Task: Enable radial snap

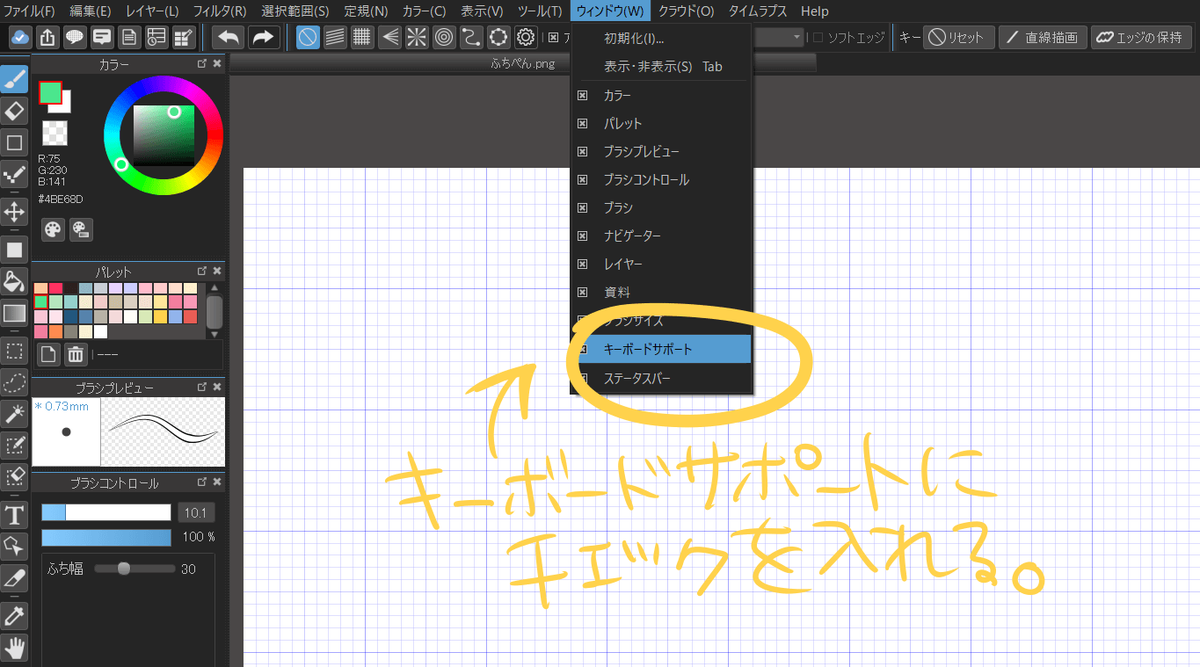Action: [x=416, y=38]
